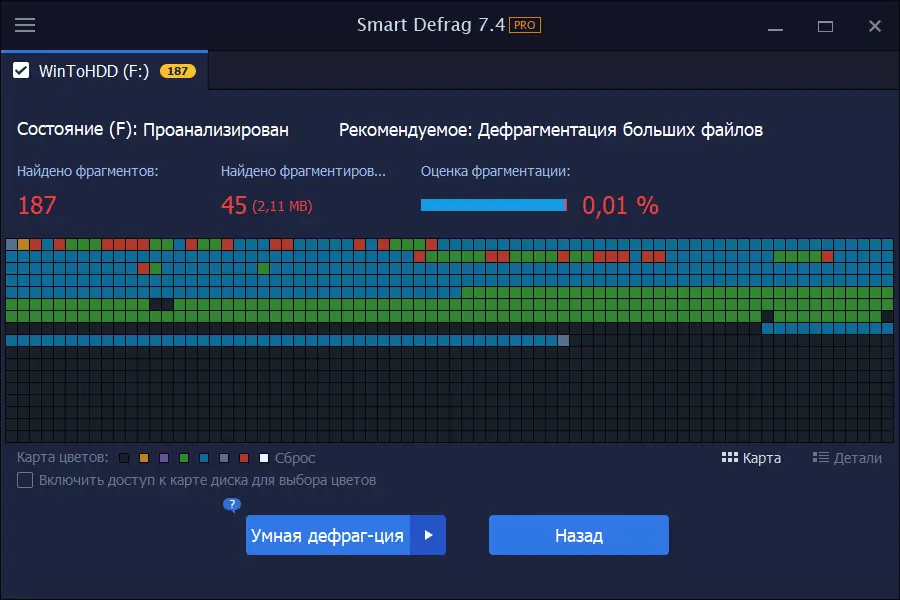Start Умная дефраг-ция smart defrag
Image resolution: width=900 pixels, height=600 pixels.
[x=328, y=535]
